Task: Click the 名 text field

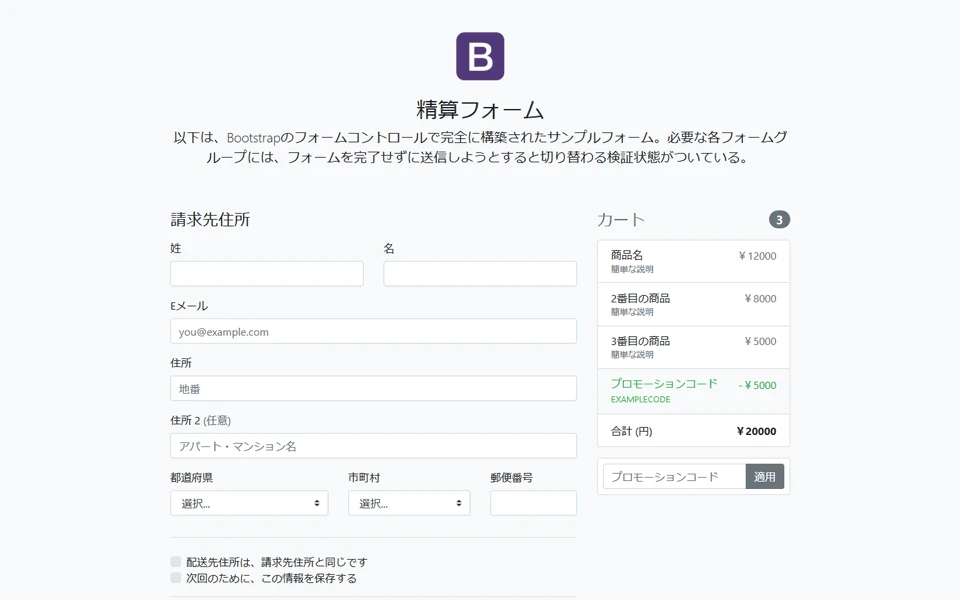Action: (480, 274)
